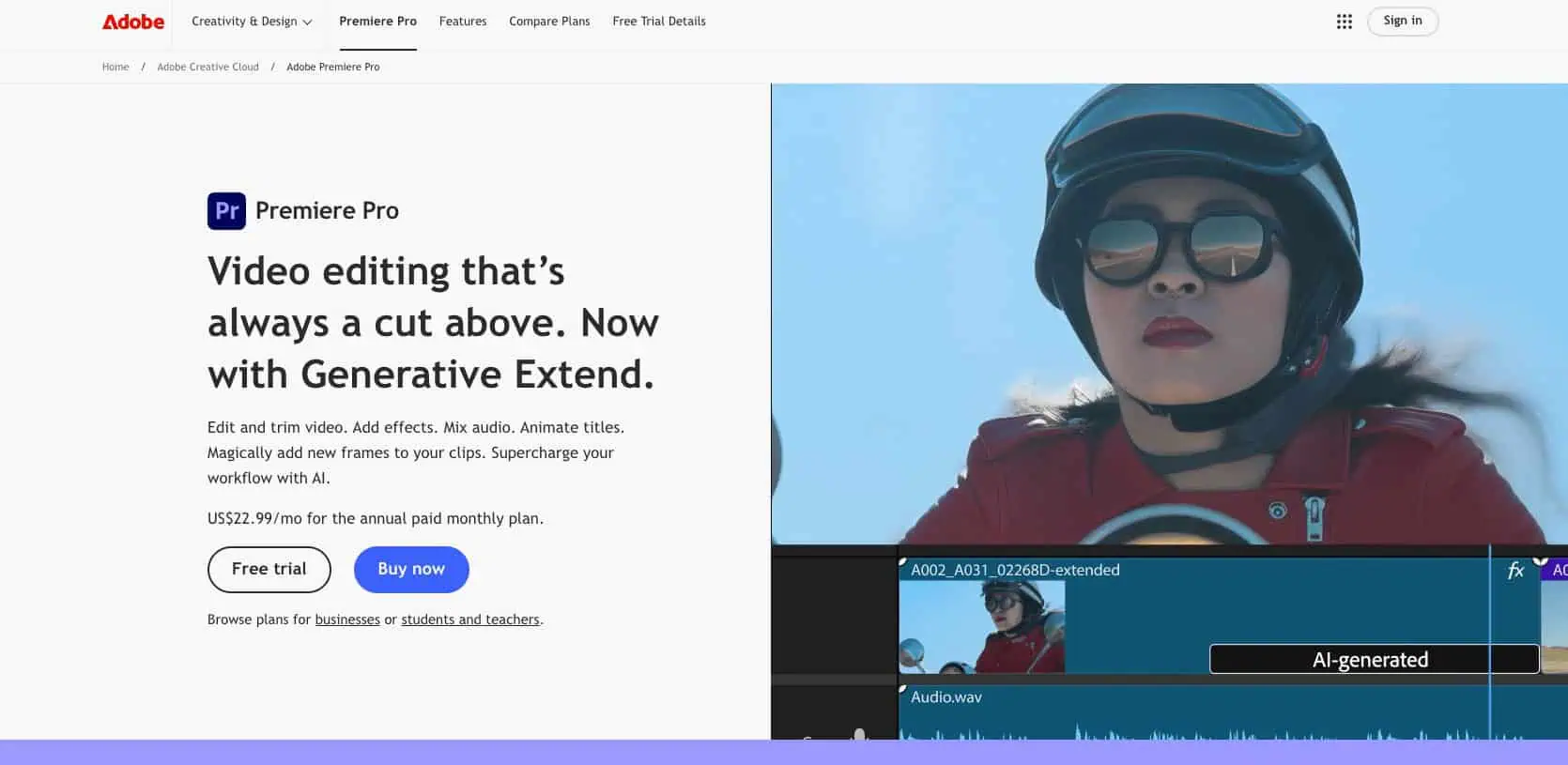Open students and teachers link

[x=470, y=620]
